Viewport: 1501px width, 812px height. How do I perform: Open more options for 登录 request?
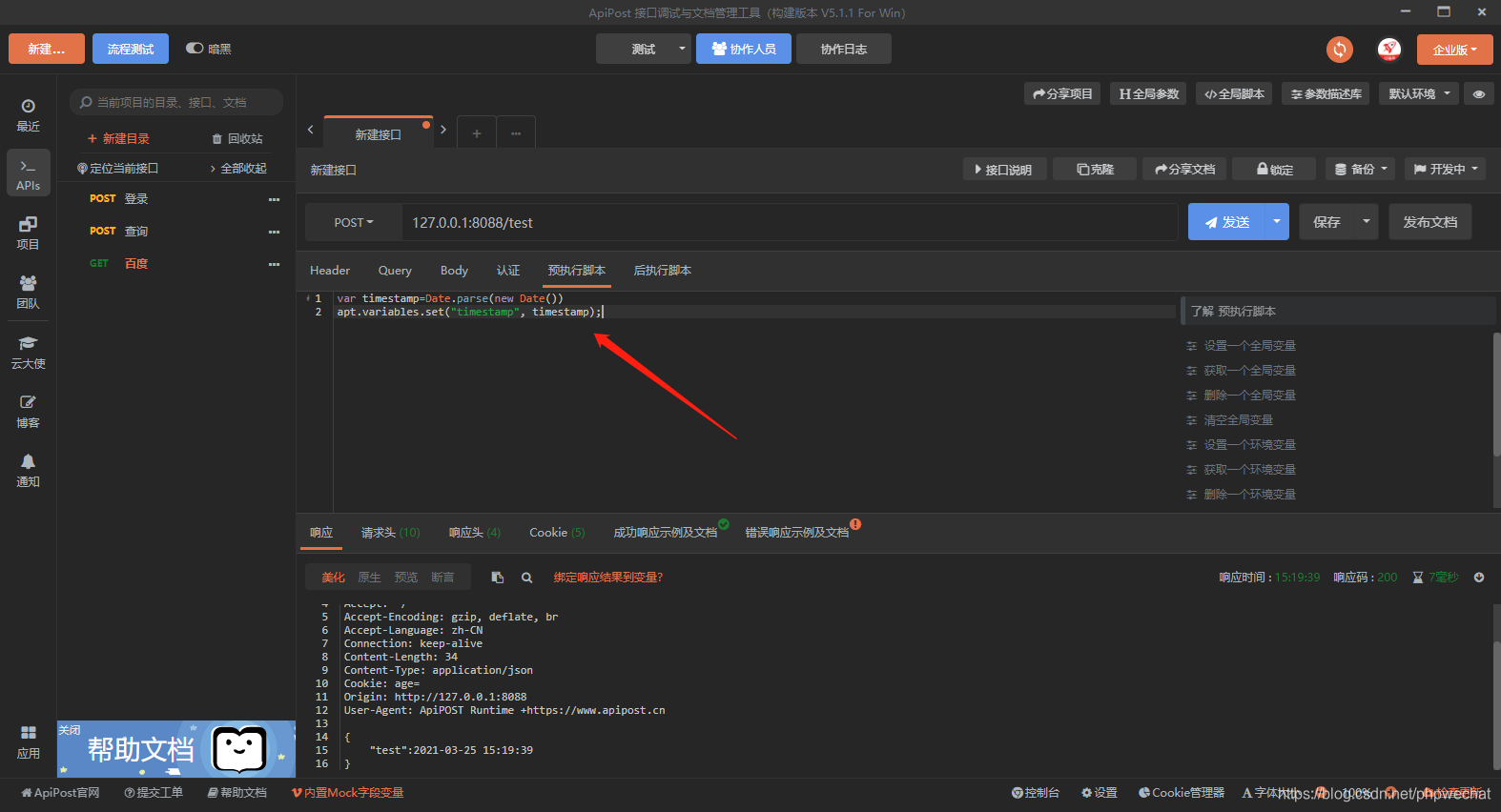(275, 199)
